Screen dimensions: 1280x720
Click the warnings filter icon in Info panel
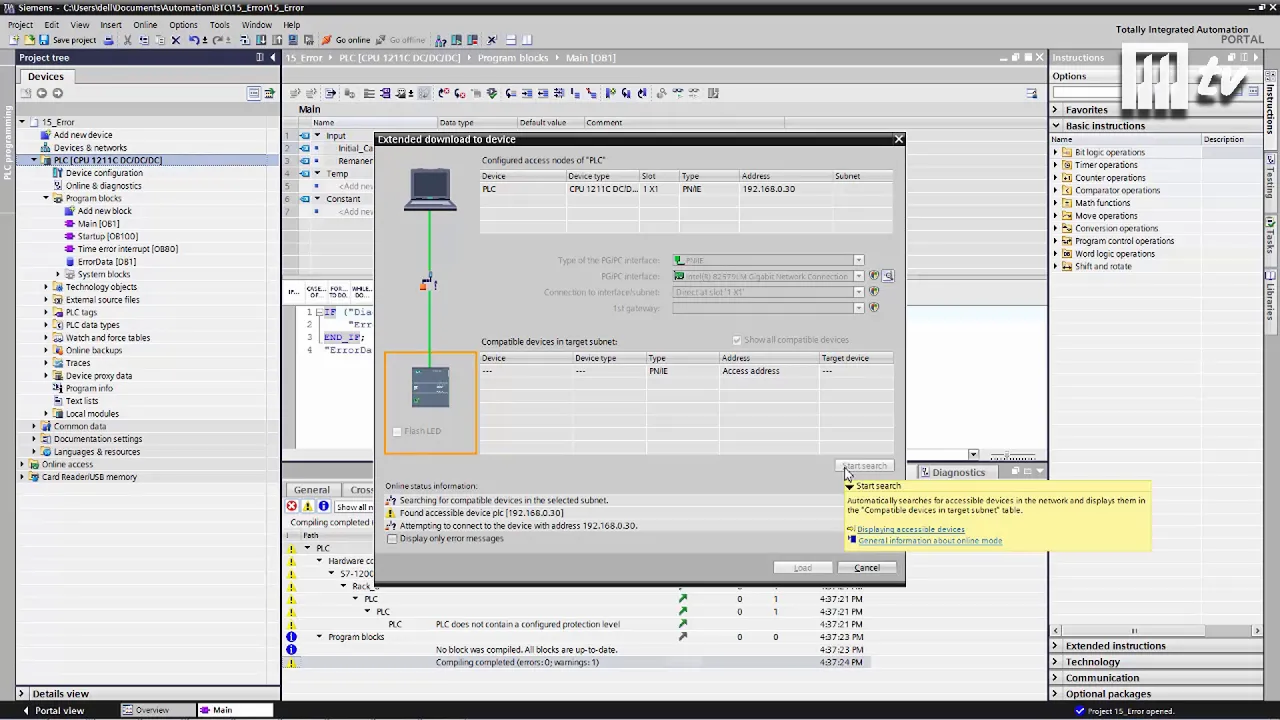point(308,506)
